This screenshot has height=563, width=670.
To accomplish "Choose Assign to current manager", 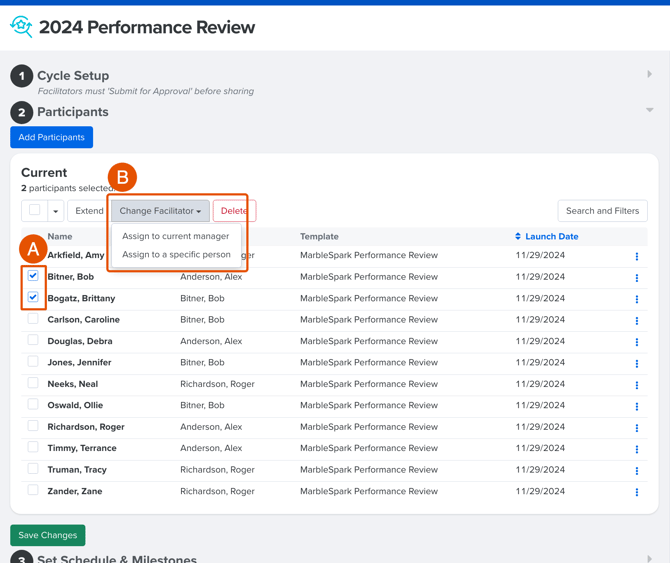I will 175,237.
